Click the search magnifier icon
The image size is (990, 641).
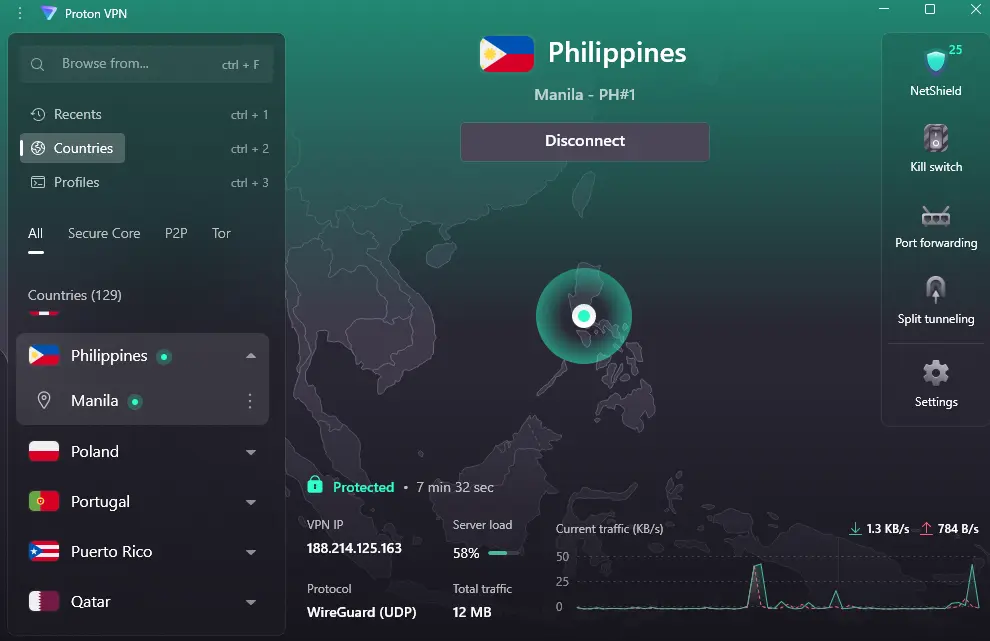tap(37, 64)
